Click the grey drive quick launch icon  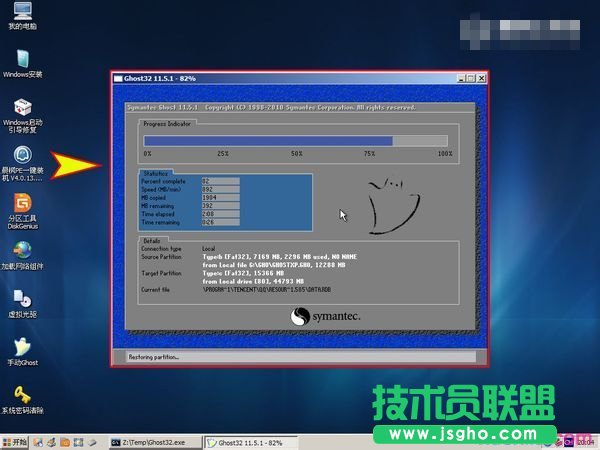(92, 442)
